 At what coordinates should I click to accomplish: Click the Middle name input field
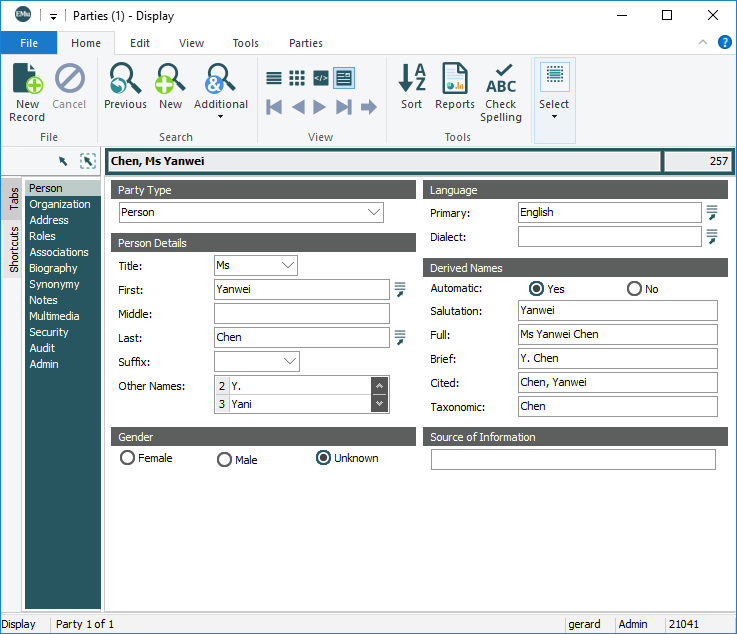[301, 314]
